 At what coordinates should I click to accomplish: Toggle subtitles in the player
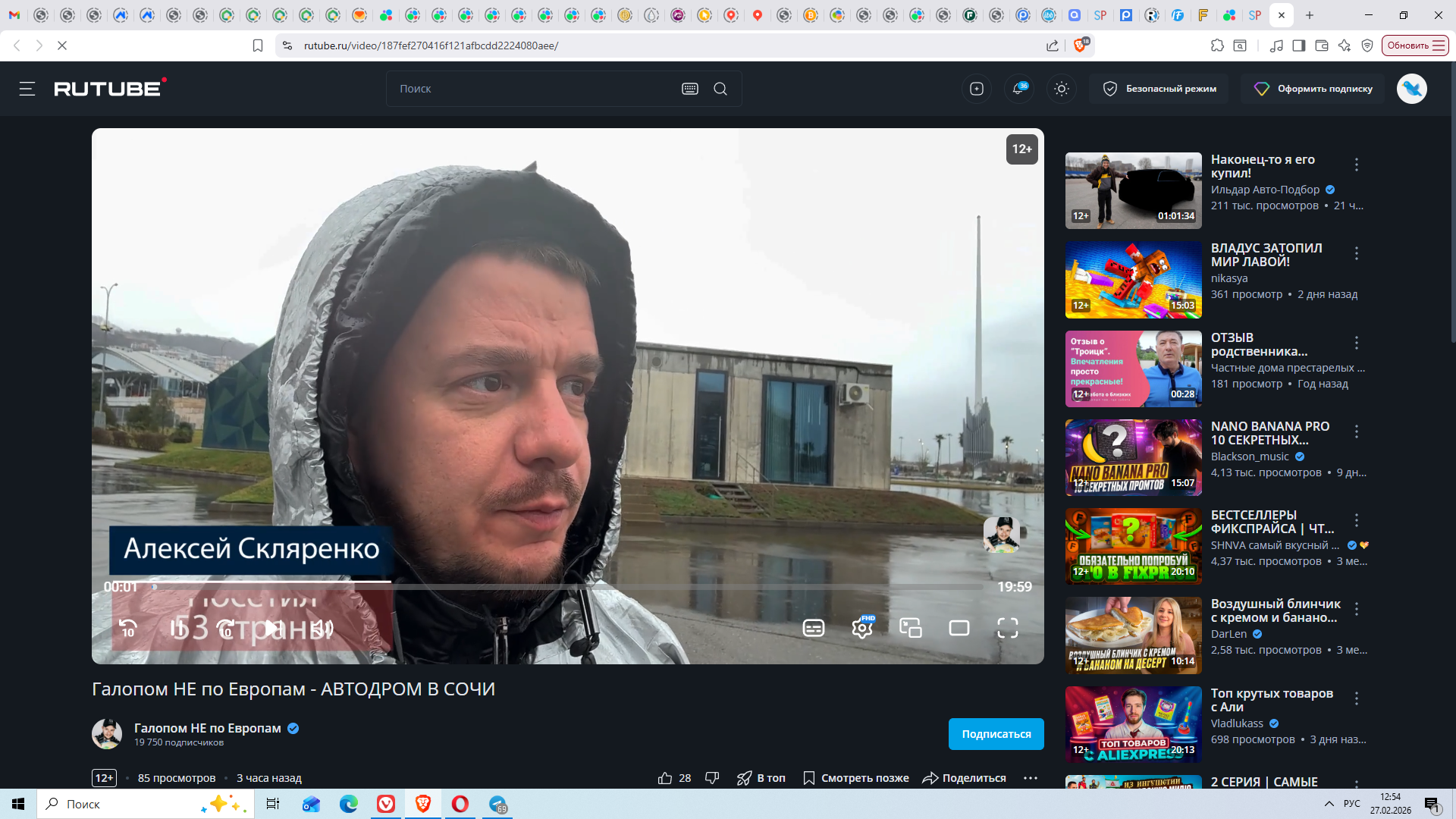(814, 628)
